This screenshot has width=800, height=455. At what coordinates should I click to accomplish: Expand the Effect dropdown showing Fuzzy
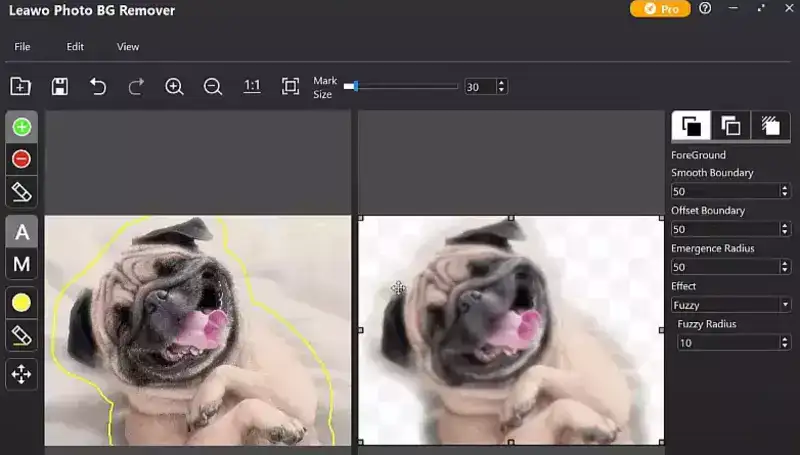click(x=731, y=305)
